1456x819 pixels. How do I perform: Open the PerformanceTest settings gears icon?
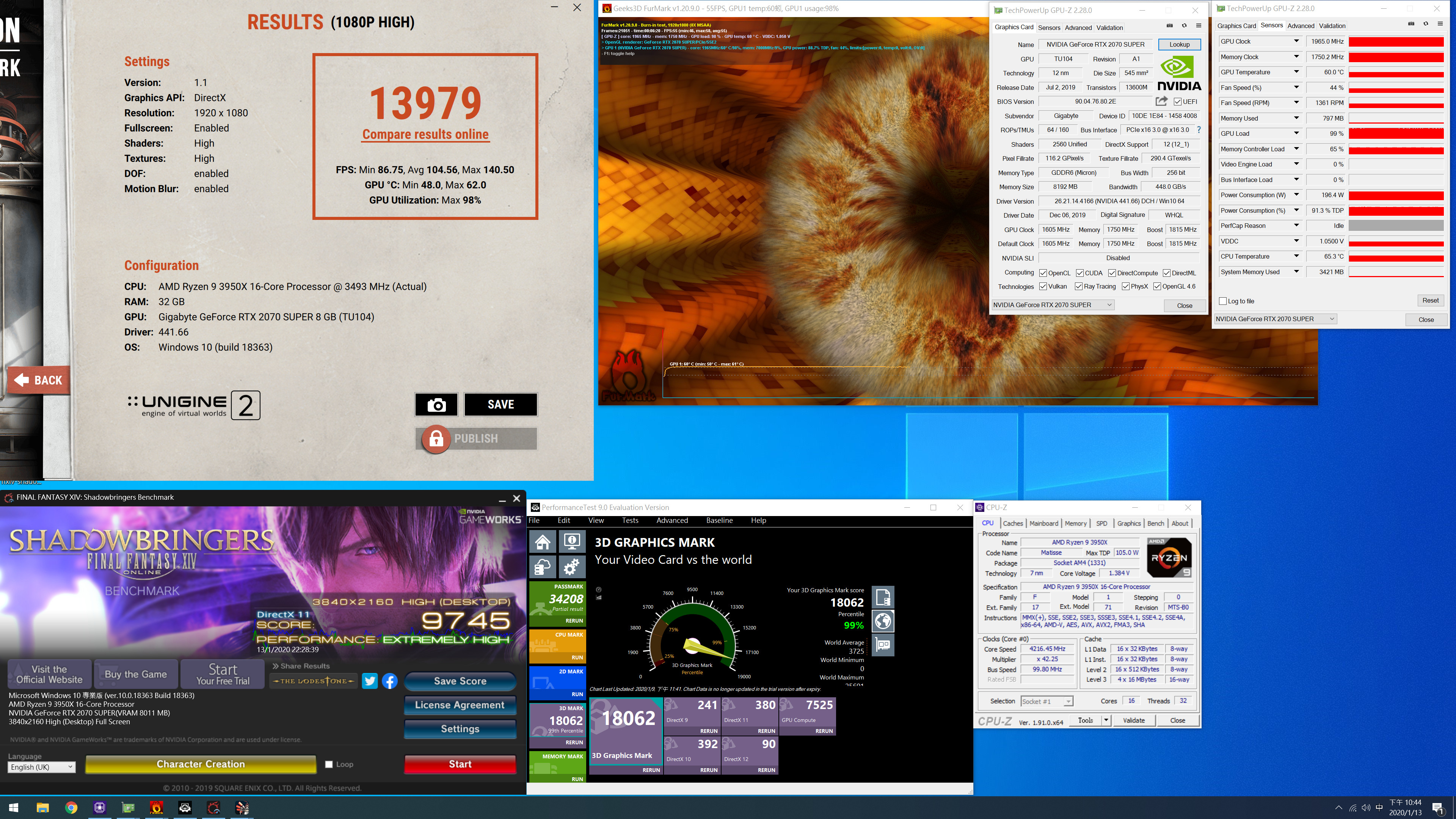click(572, 567)
